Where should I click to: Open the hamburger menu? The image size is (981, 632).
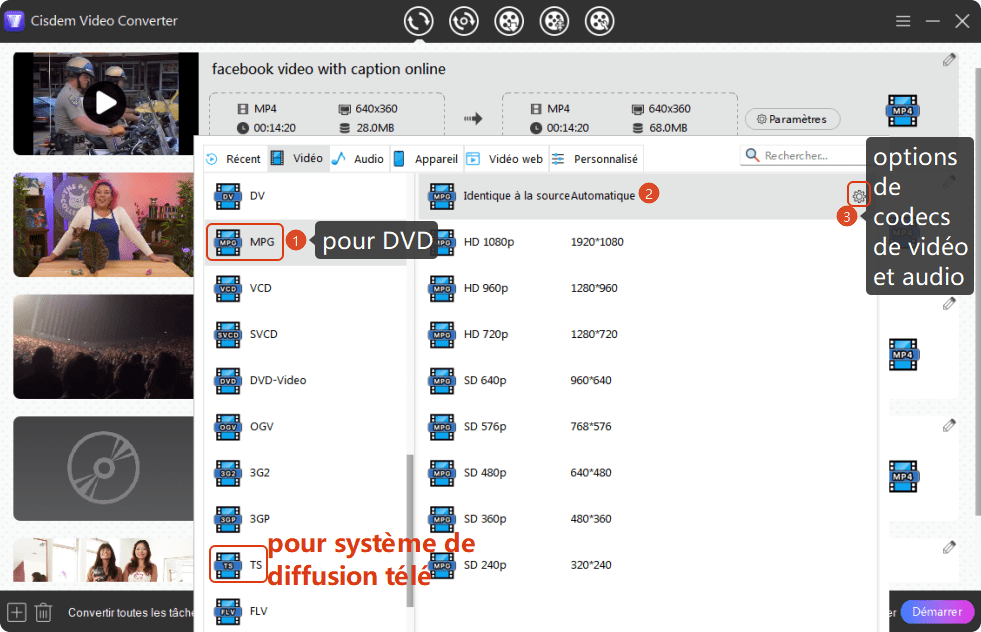click(903, 21)
